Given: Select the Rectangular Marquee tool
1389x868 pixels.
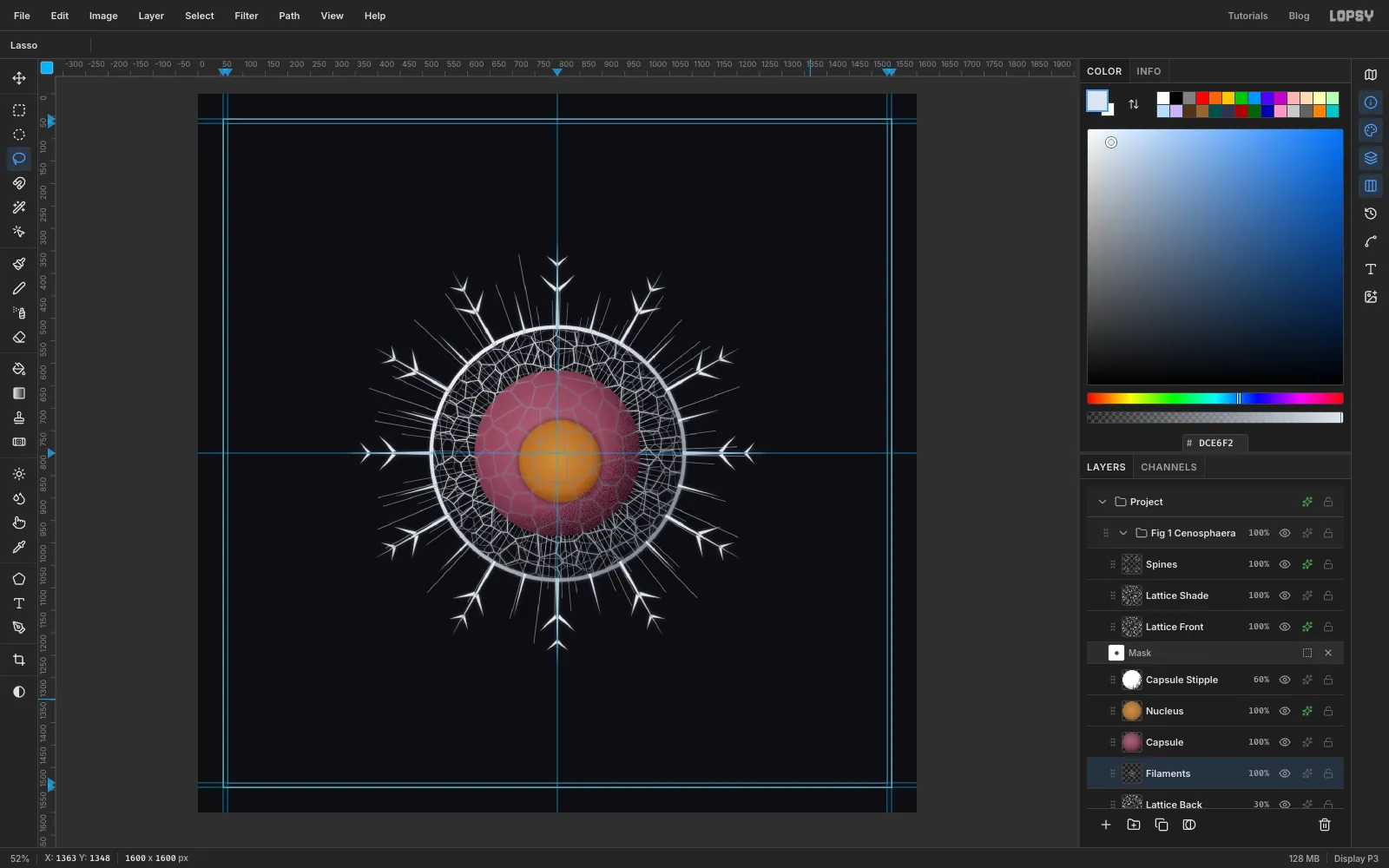Looking at the screenshot, I should [x=19, y=110].
